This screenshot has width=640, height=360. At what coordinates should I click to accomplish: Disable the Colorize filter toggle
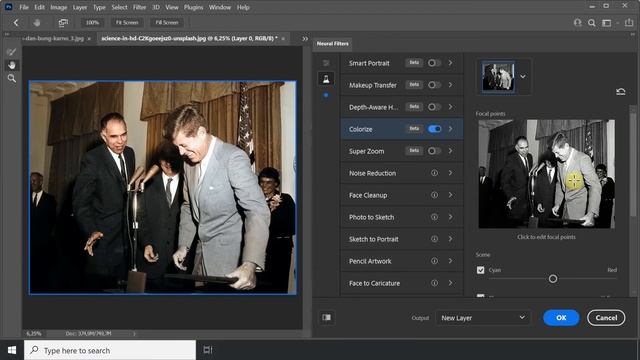pyautogui.click(x=434, y=129)
